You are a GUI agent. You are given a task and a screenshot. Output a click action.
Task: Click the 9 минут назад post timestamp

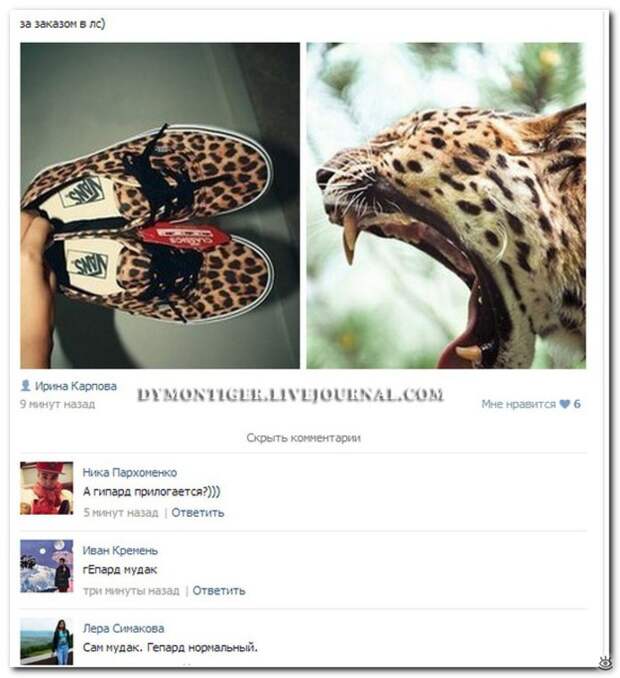[58, 404]
